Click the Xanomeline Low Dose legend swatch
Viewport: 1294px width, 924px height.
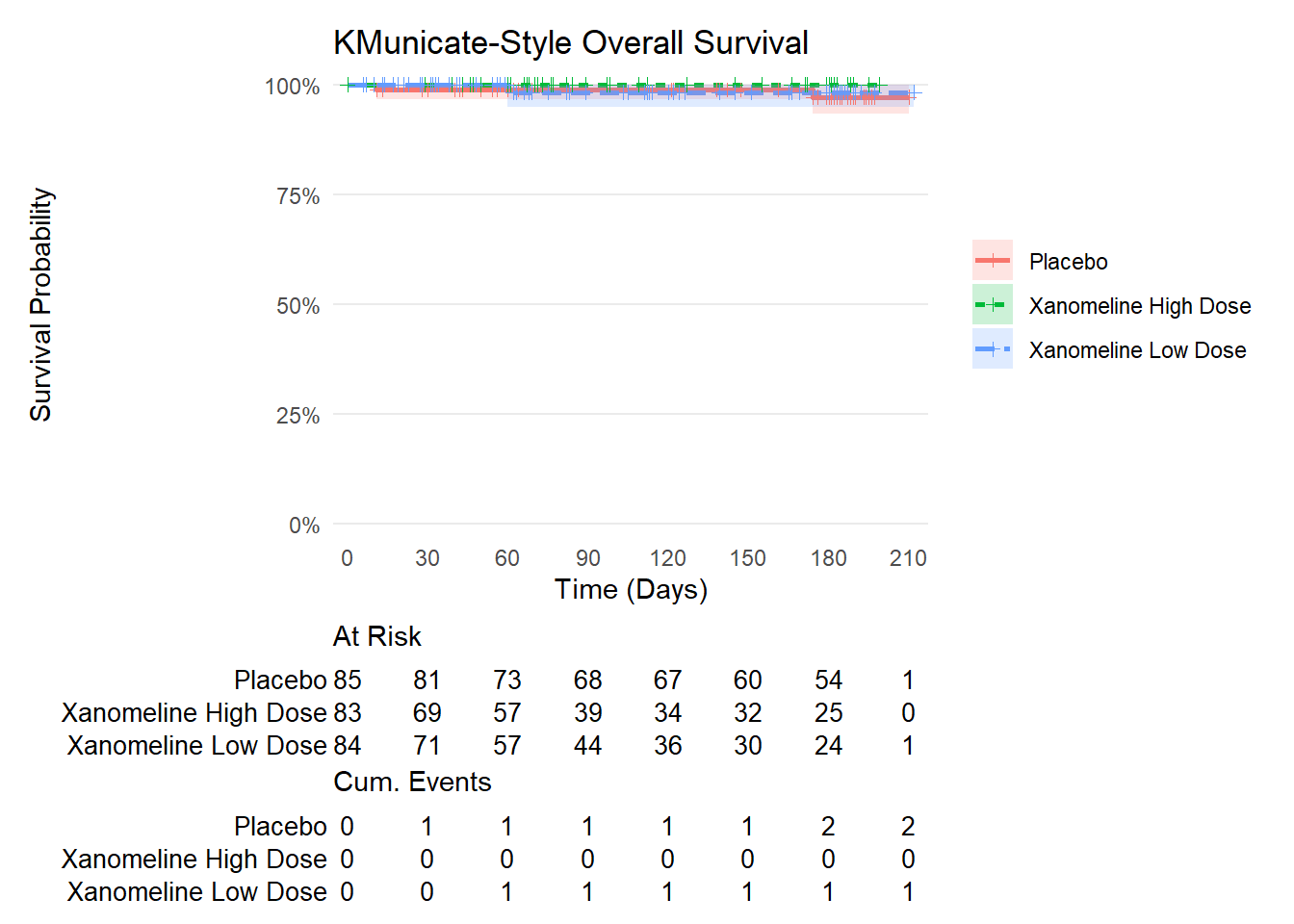coord(992,349)
